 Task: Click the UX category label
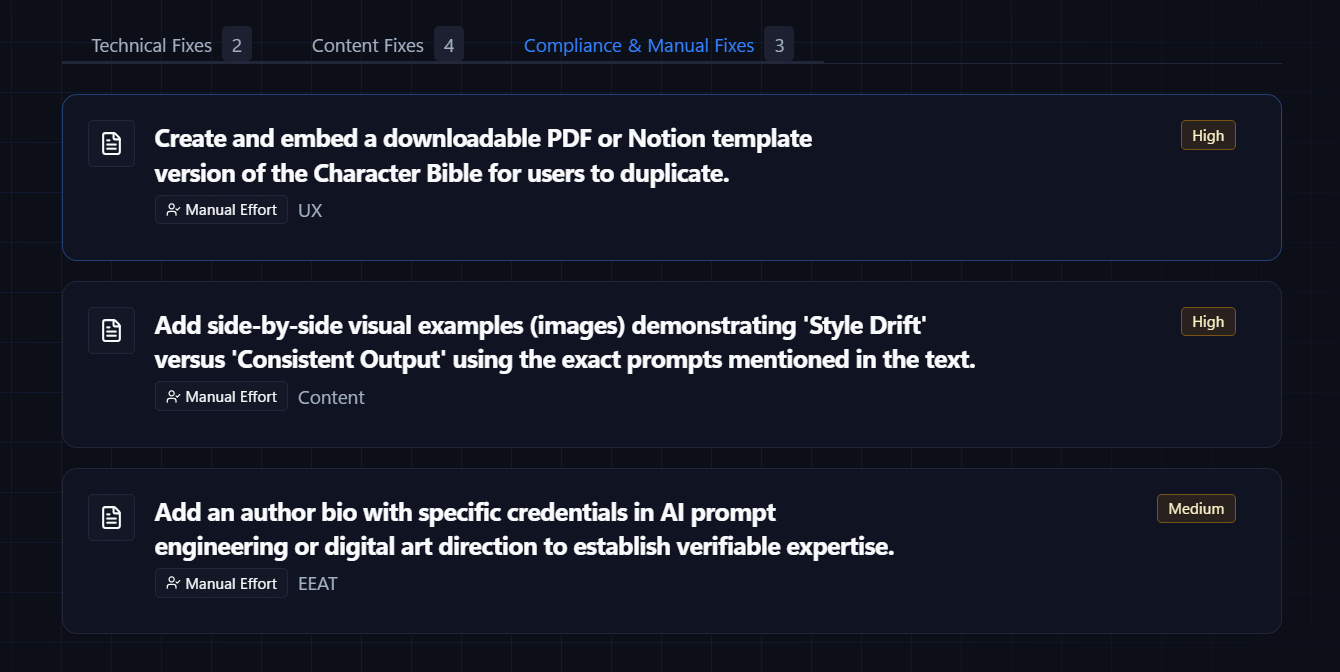[x=310, y=211]
